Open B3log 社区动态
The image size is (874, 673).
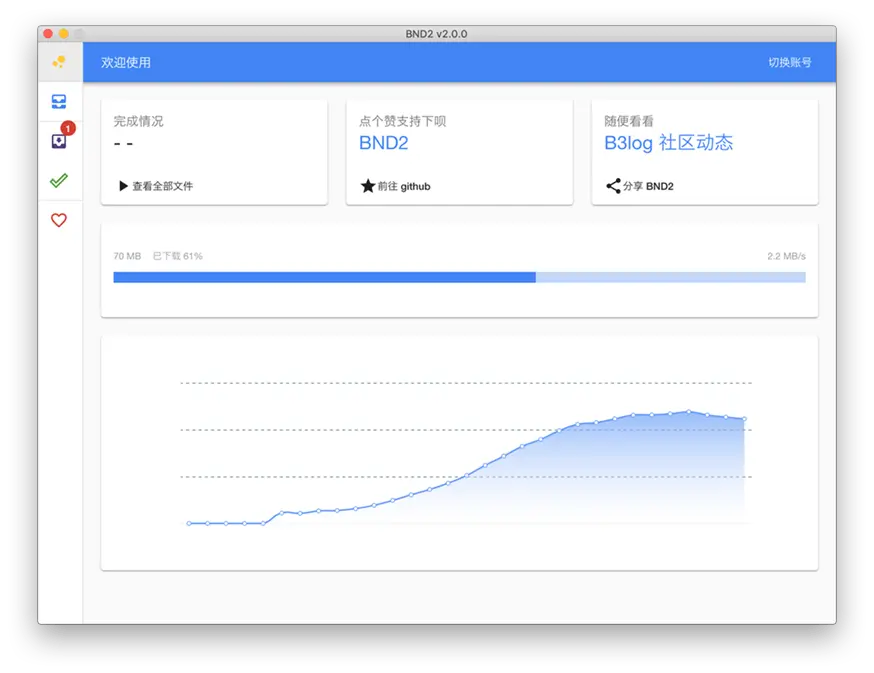(x=672, y=143)
